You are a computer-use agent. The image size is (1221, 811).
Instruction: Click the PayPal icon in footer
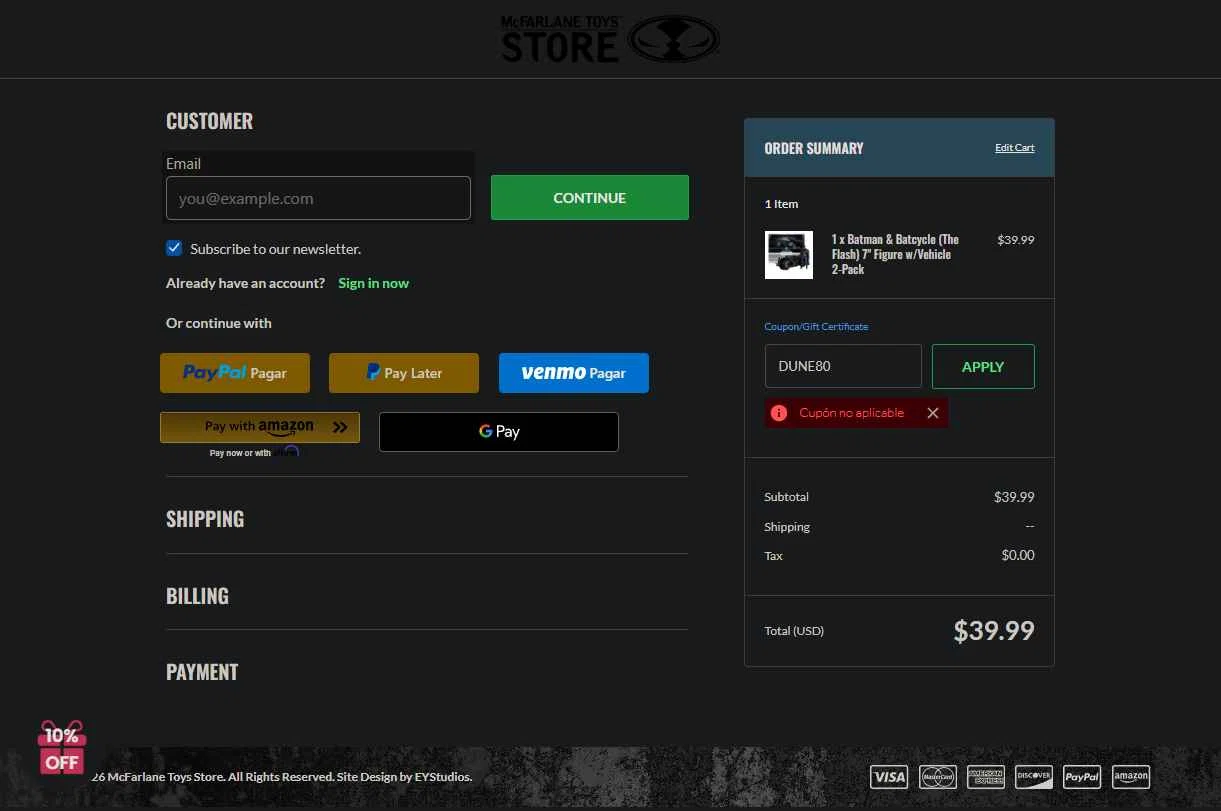click(x=1082, y=776)
